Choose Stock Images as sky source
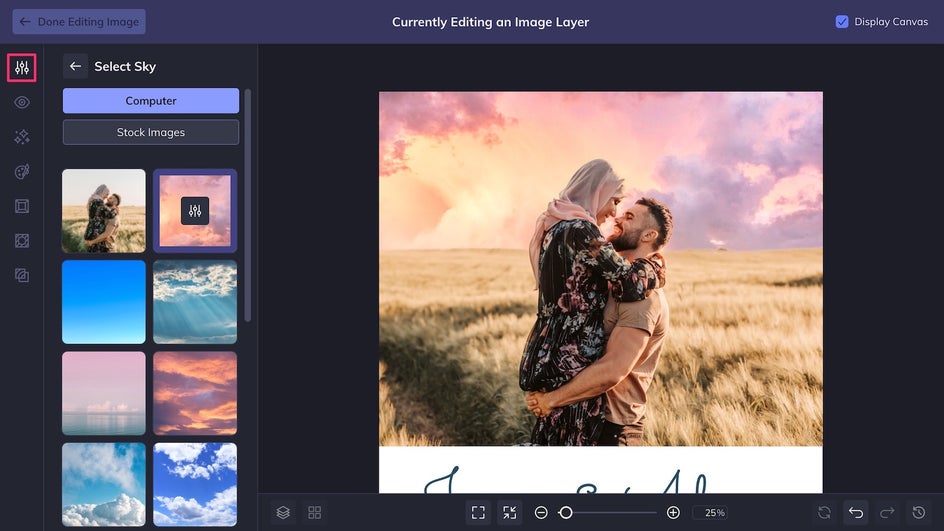944x531 pixels. (x=151, y=132)
